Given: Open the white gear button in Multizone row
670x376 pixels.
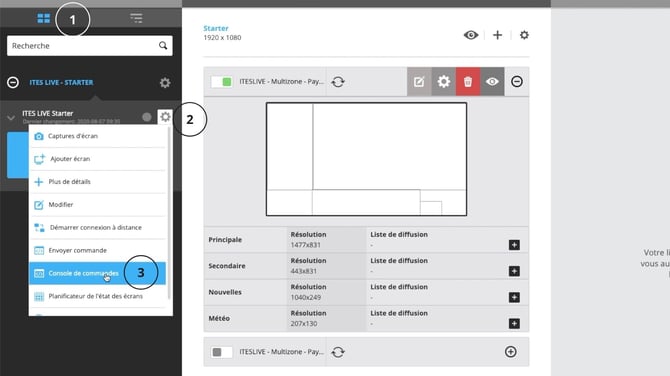Looking at the screenshot, I should pos(444,82).
